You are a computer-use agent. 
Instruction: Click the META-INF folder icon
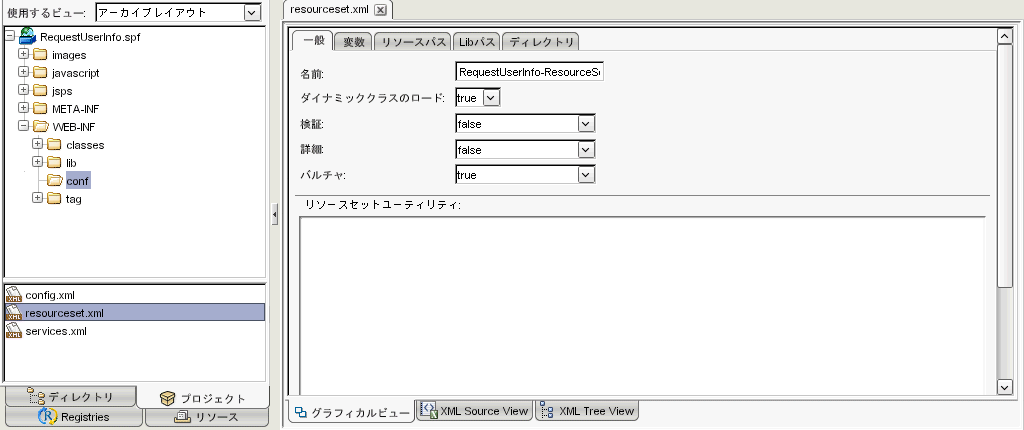pos(40,108)
